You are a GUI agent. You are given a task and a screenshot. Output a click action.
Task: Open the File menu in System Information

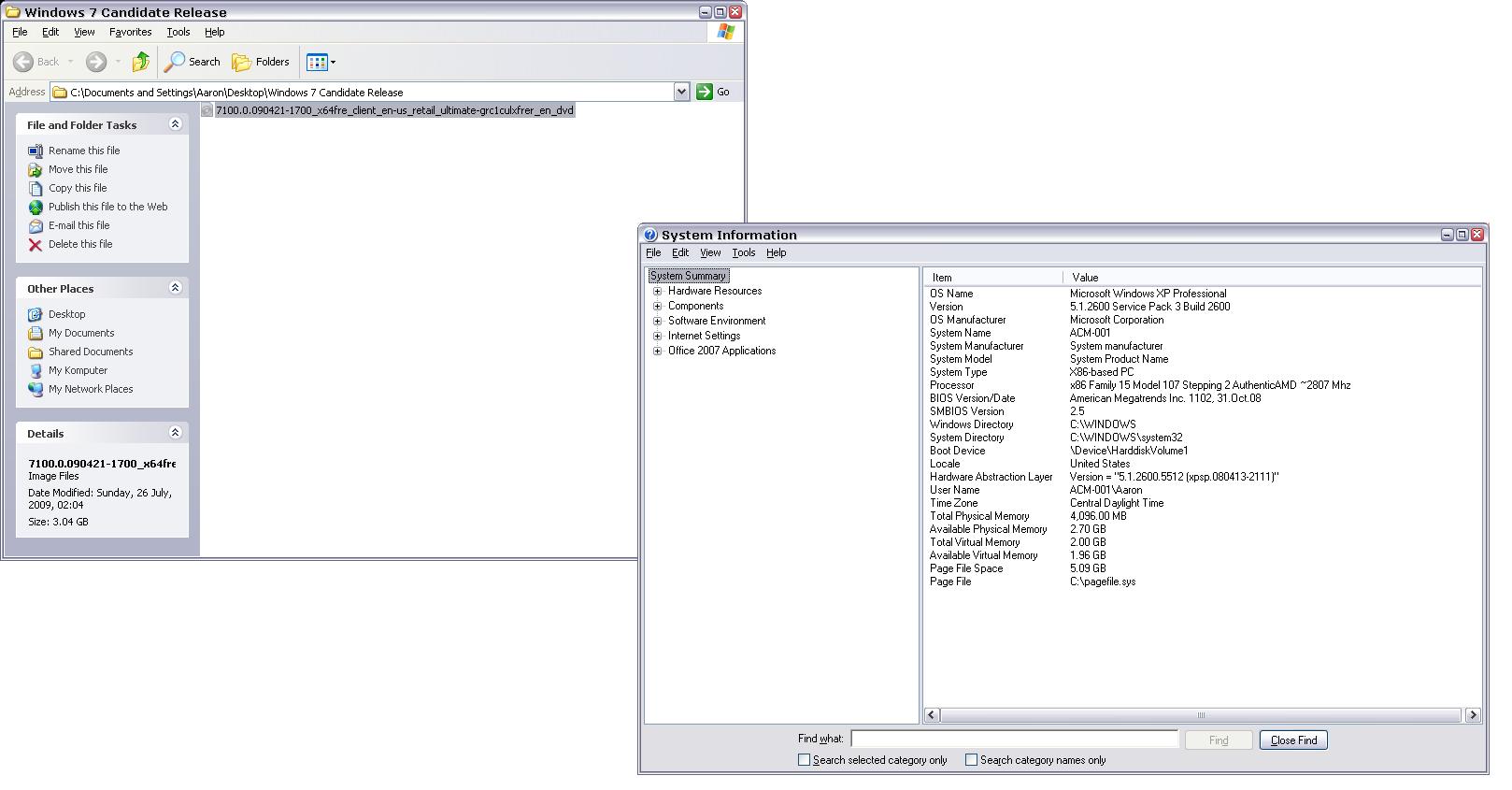(653, 252)
